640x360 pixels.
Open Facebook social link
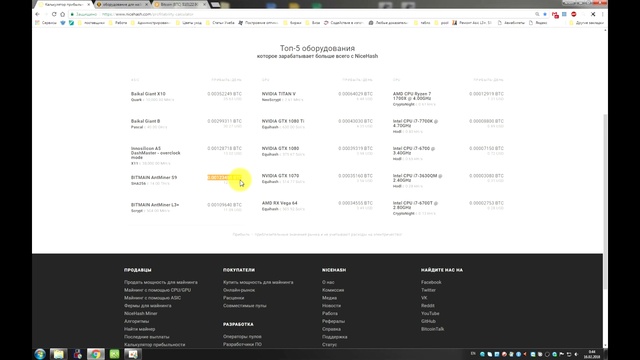pos(431,282)
